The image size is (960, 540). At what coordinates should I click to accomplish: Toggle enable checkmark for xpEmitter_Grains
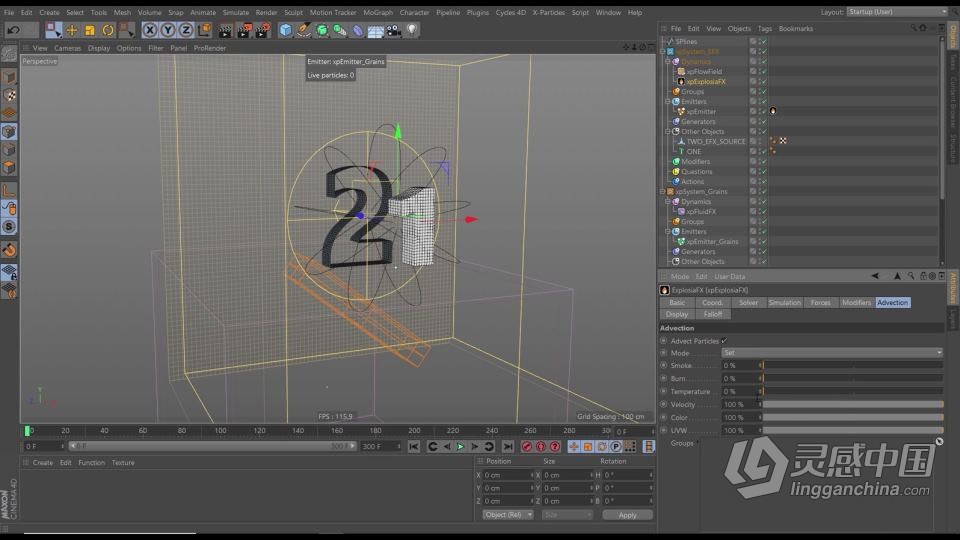[764, 242]
